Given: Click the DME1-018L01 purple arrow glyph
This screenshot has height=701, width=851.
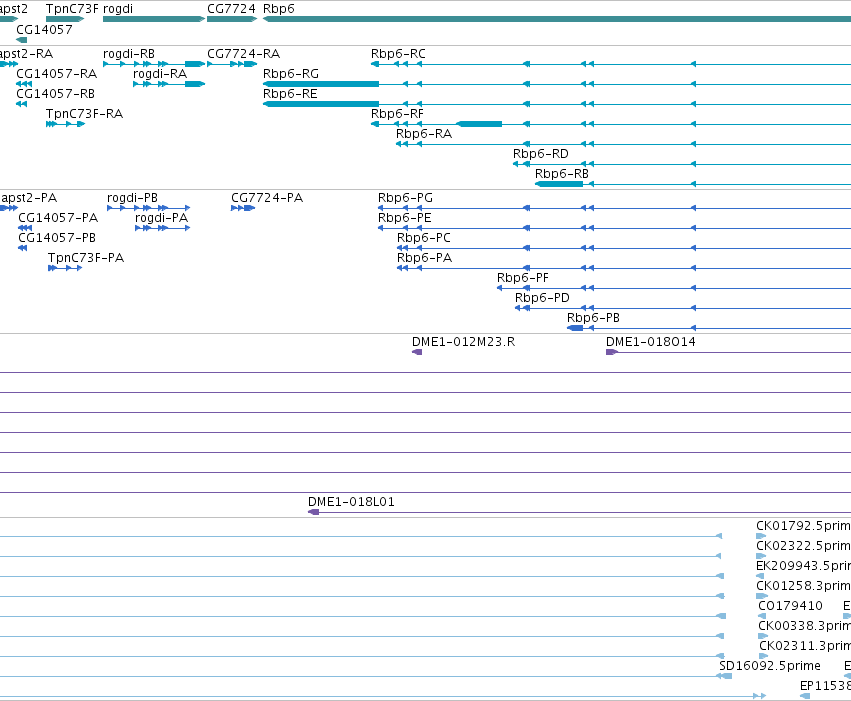Looking at the screenshot, I should coord(313,512).
